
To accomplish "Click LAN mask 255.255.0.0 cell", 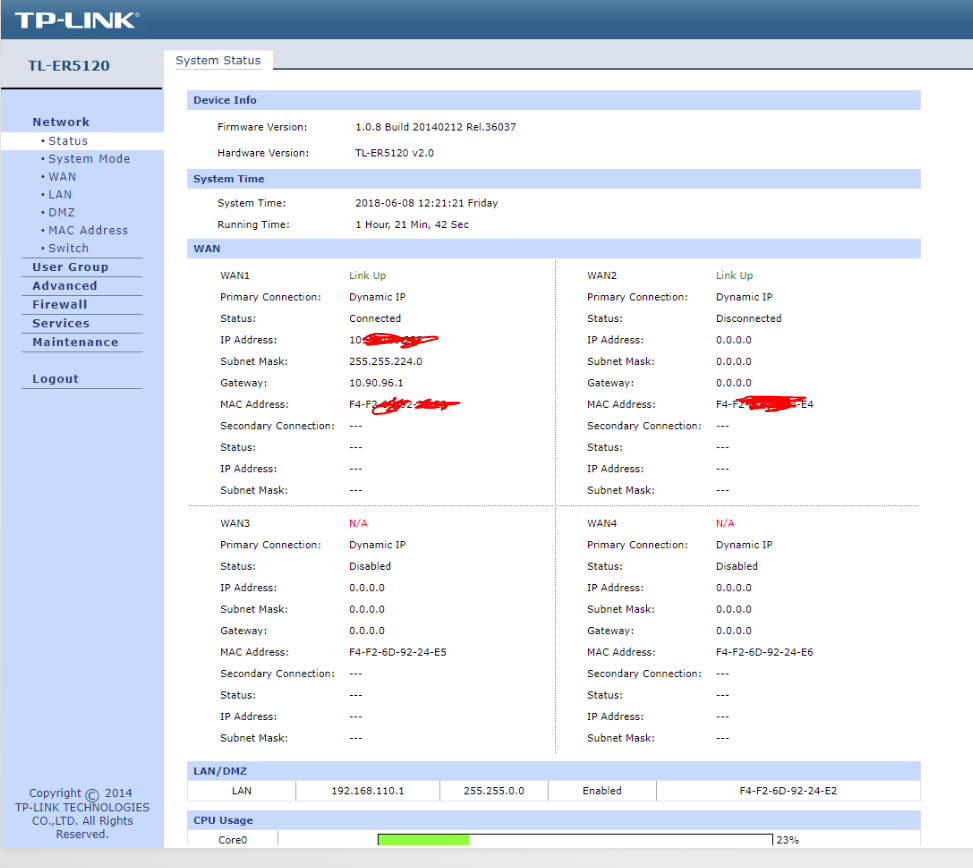I will coord(494,791).
